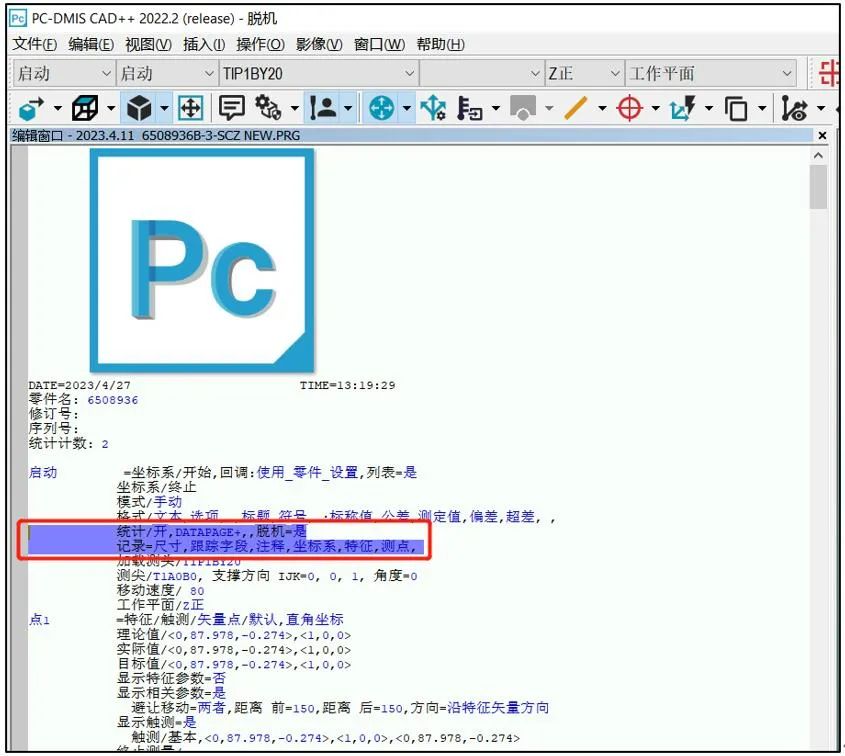Click the scrollbar up arrow
845x756 pixels.
(818, 156)
